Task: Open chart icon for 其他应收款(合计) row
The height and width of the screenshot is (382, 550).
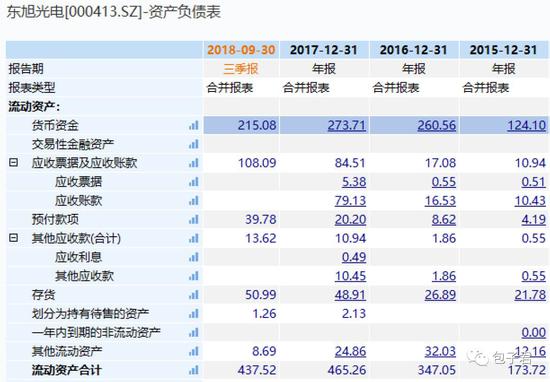Action: click(x=194, y=239)
